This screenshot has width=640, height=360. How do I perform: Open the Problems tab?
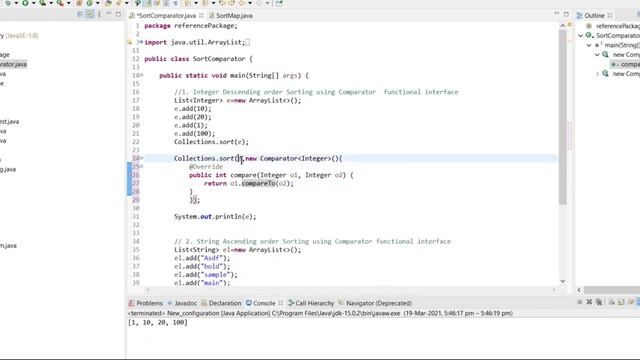click(x=145, y=303)
